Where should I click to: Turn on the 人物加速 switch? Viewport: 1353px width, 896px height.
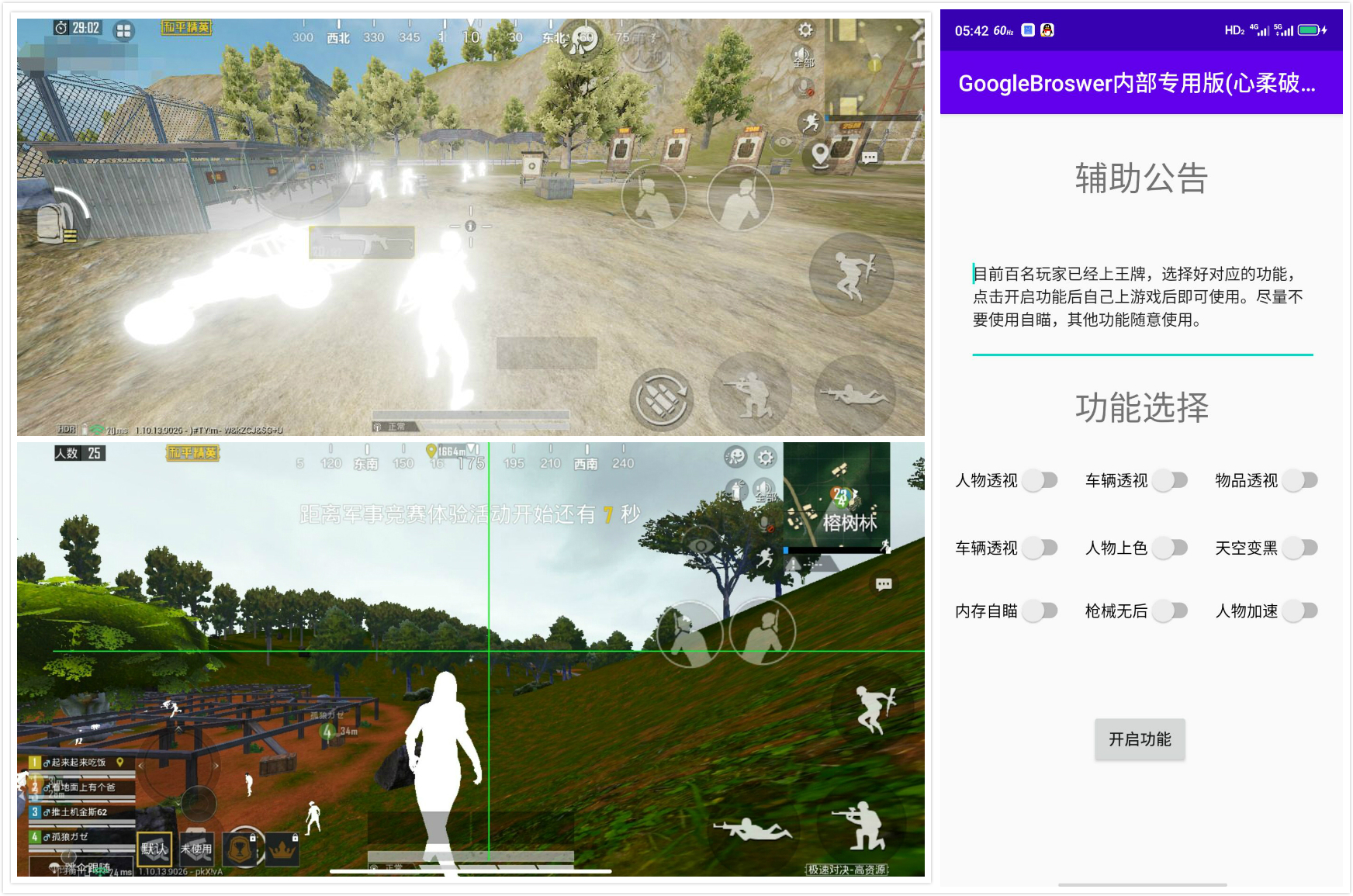click(1299, 611)
